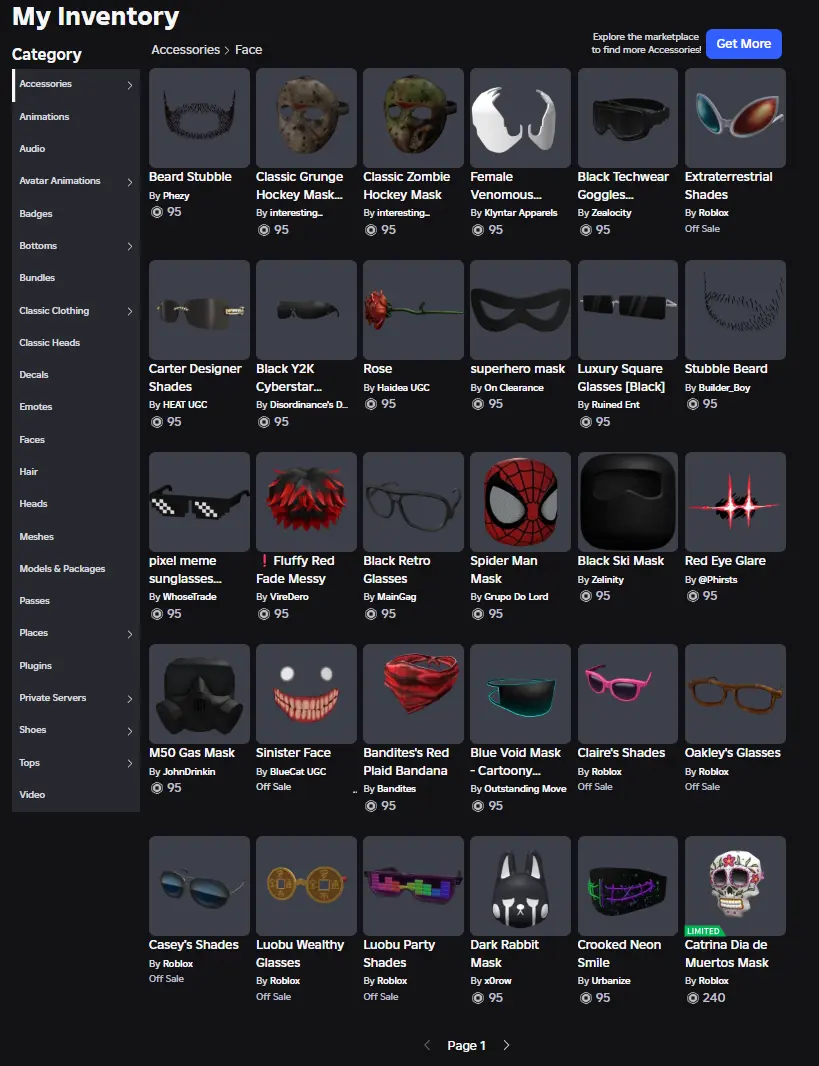Open the Classic Grunge Hockey Mask thumbnail
Screen dimensions: 819x1066
306,118
